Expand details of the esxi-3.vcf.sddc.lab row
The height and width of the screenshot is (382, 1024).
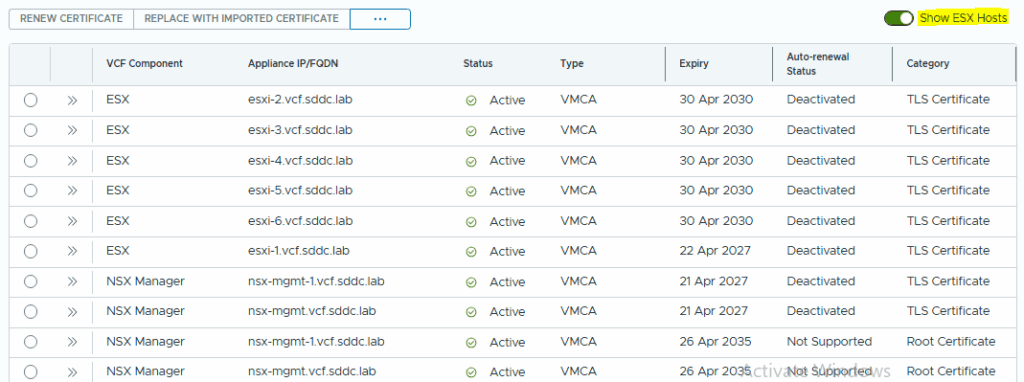[72, 131]
